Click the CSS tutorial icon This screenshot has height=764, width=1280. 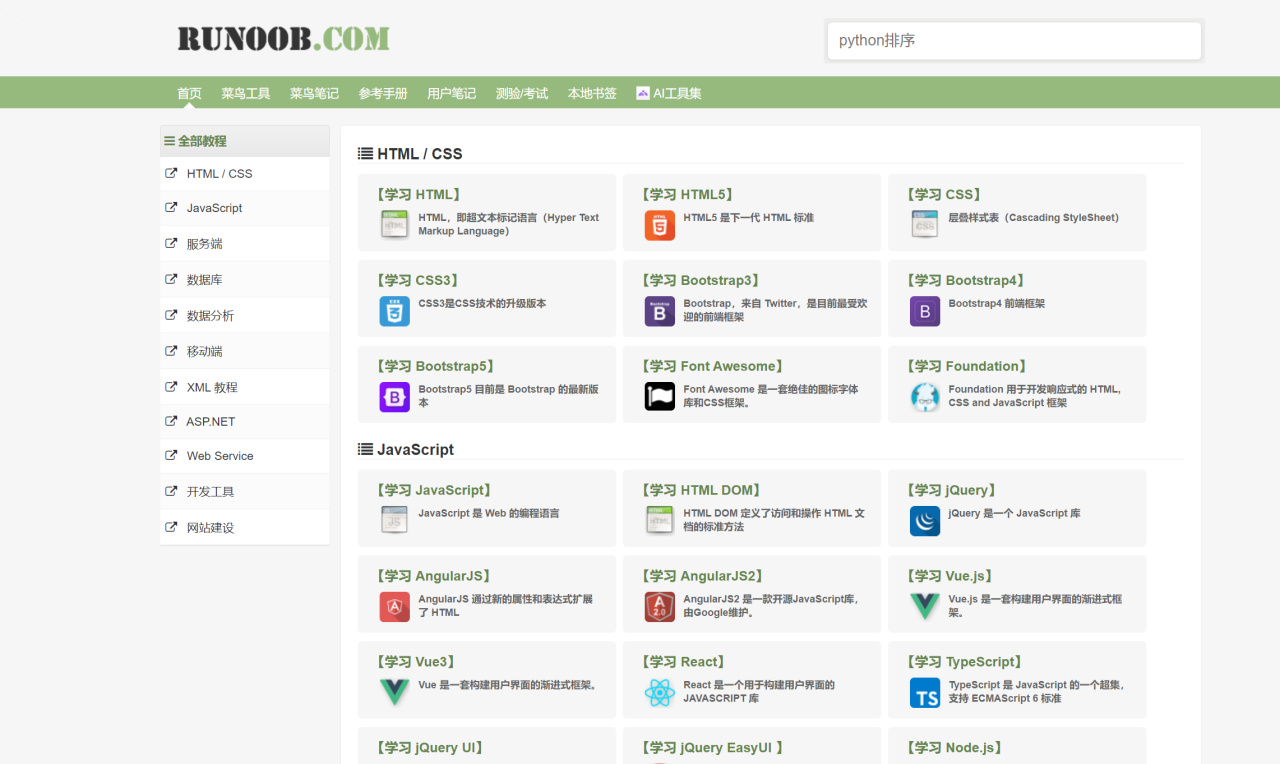925,225
